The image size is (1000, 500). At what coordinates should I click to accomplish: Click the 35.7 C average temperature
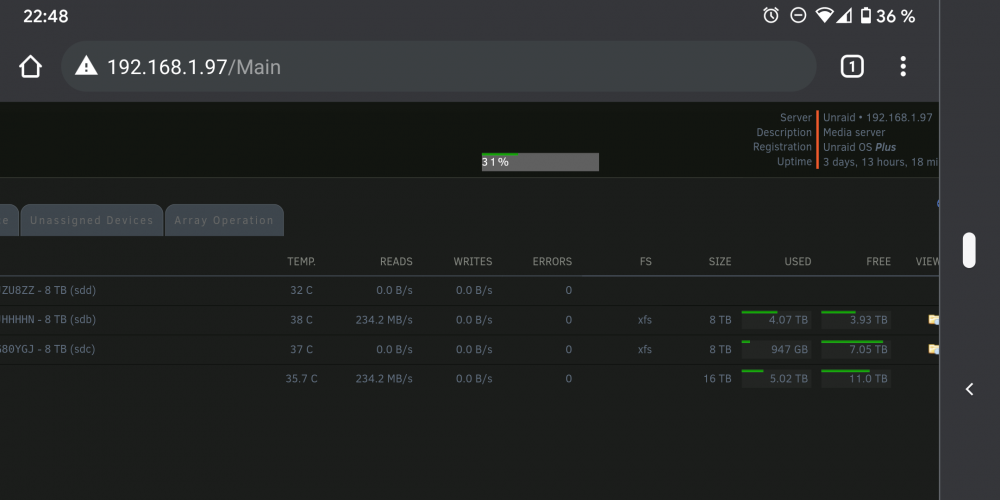click(x=302, y=378)
